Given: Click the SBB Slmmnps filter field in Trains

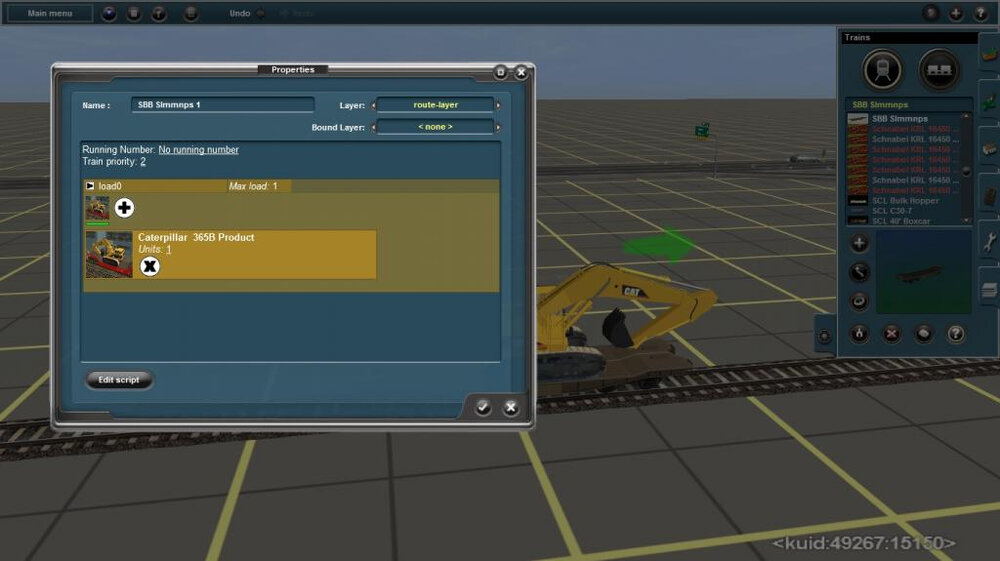Looking at the screenshot, I should point(909,105).
